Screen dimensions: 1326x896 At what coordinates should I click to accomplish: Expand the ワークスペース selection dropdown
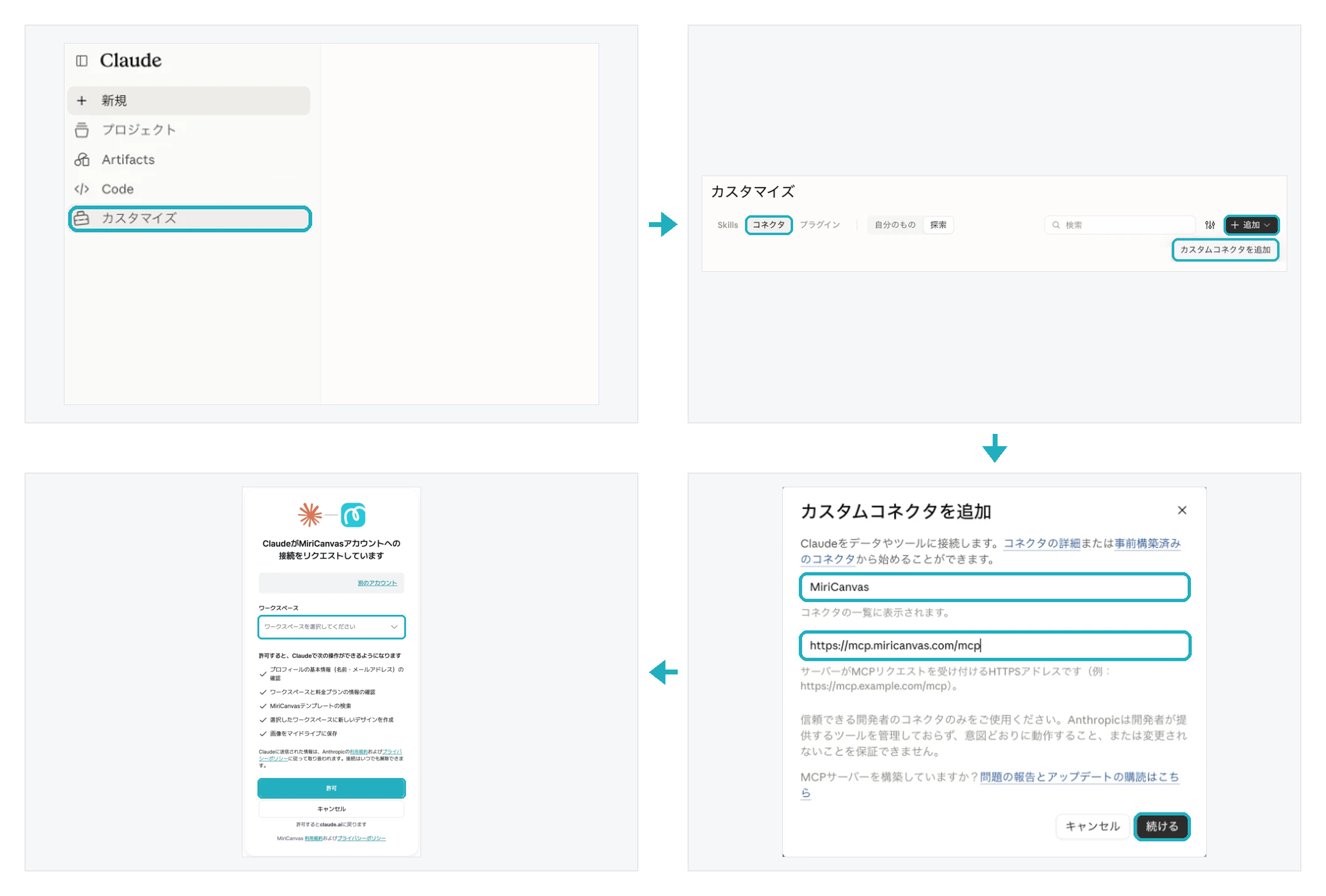point(331,627)
